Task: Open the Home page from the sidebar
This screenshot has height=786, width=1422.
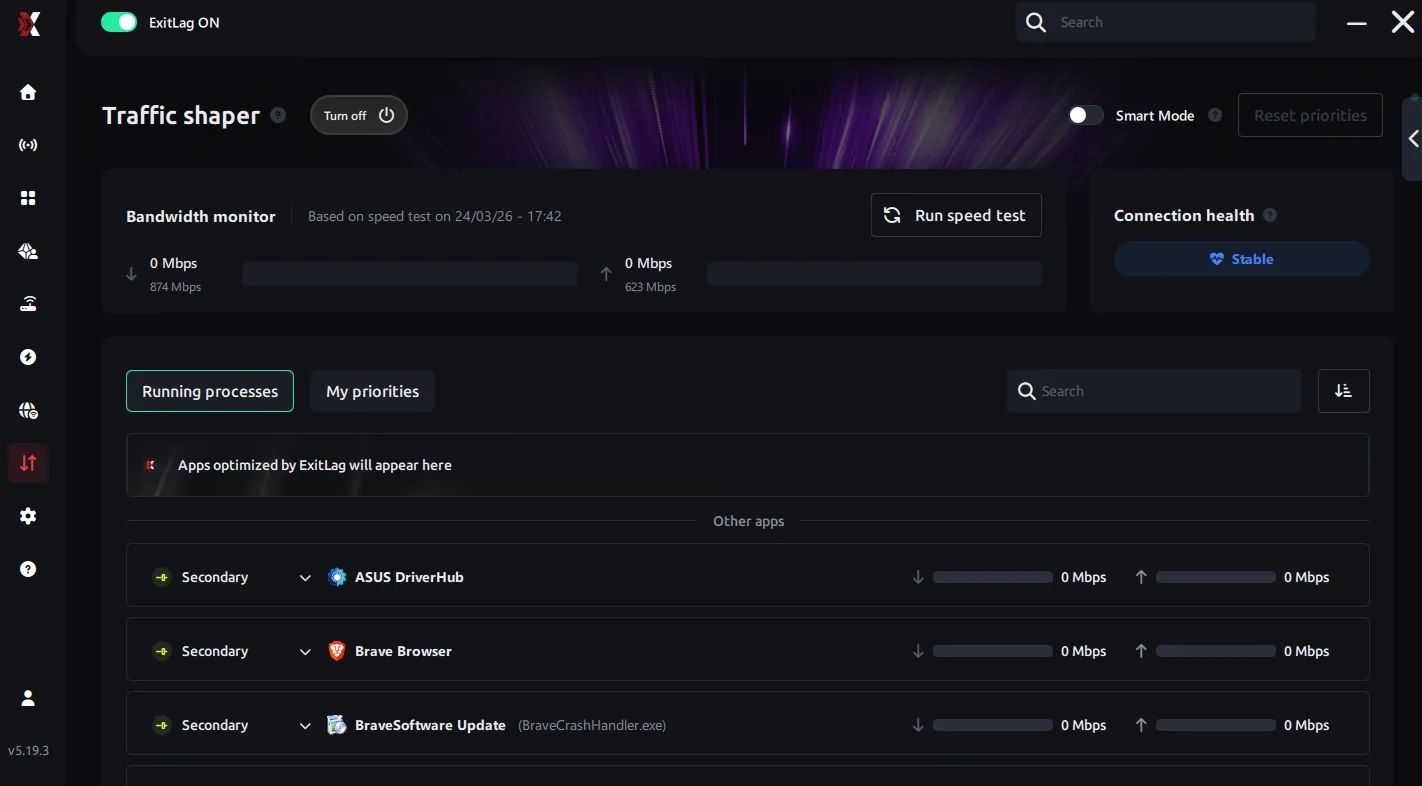Action: point(28,92)
